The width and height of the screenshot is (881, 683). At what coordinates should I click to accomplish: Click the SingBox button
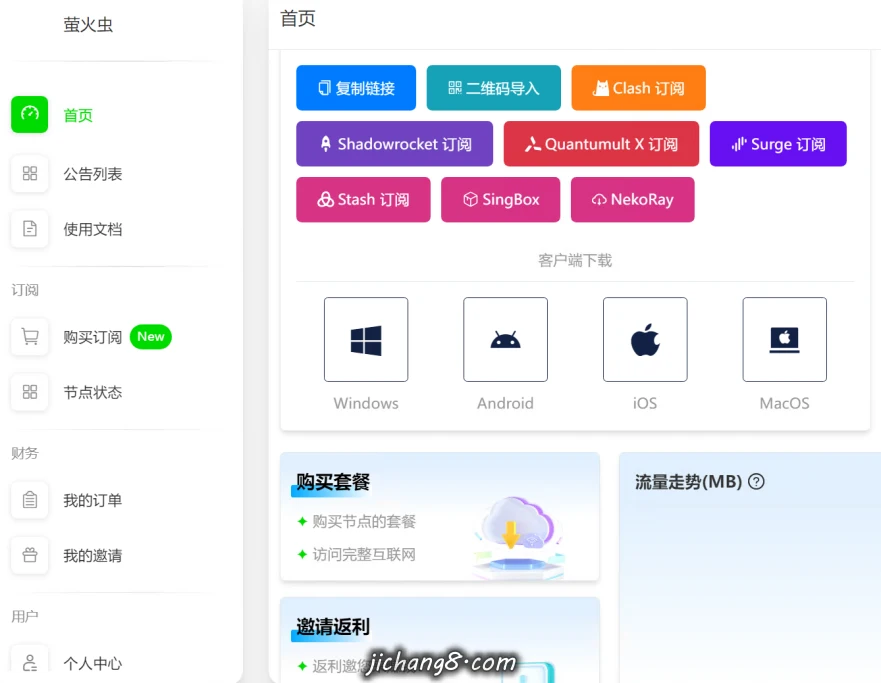pos(501,199)
